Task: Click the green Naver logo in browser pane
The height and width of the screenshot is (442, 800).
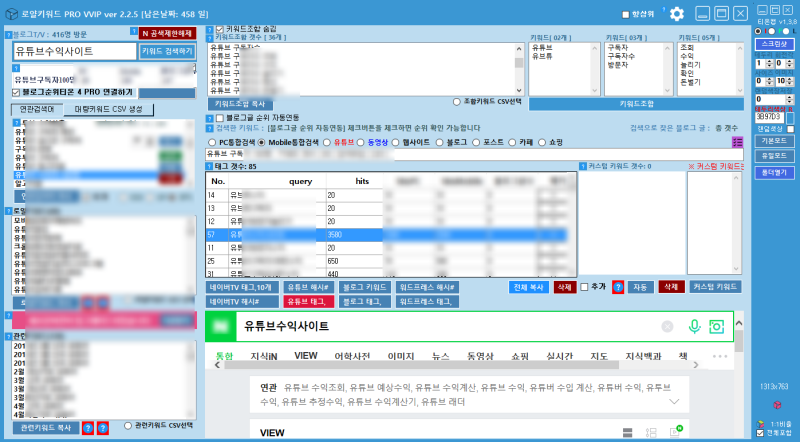Action: click(220, 326)
